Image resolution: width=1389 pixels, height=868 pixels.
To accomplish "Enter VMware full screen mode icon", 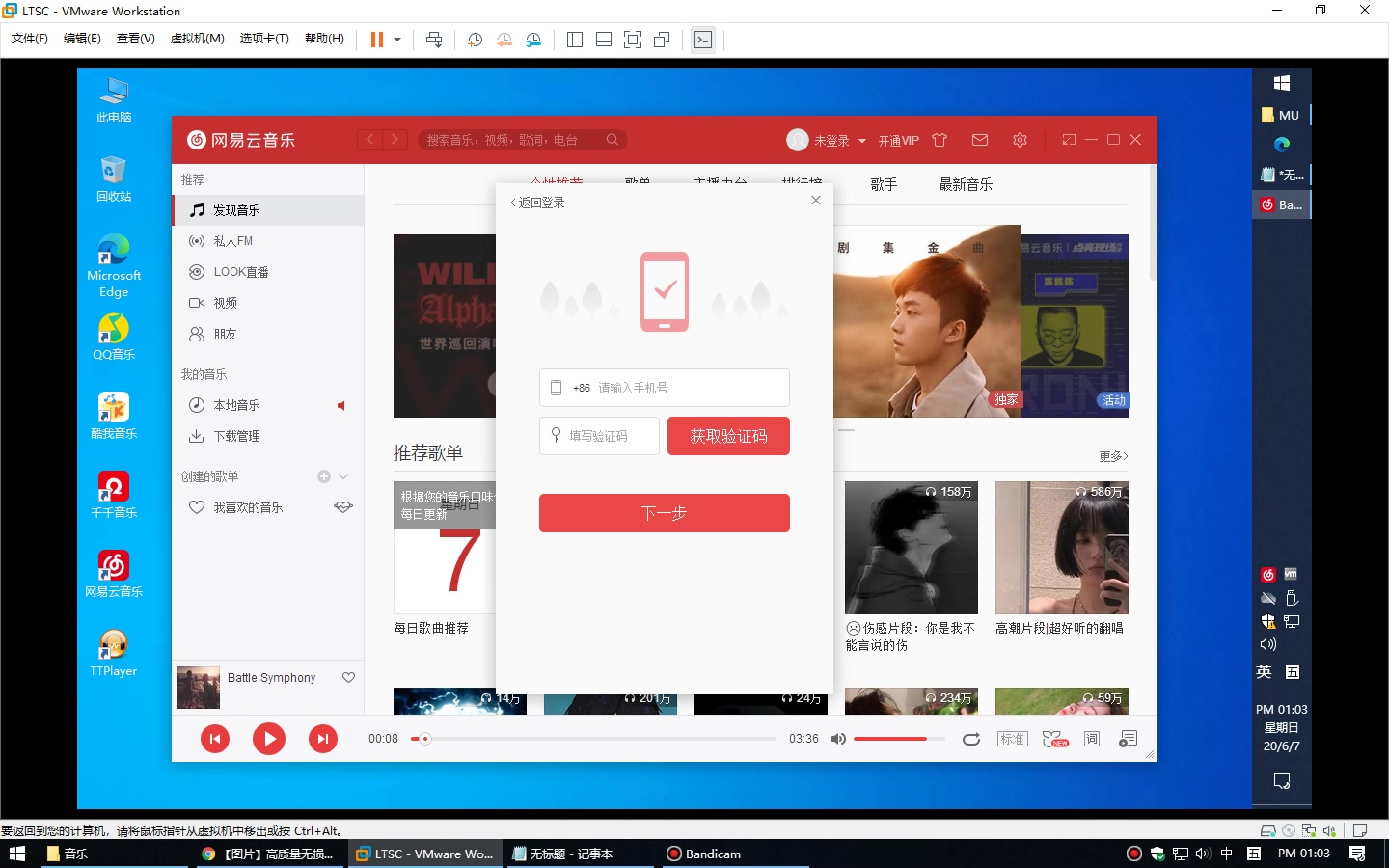I will tap(633, 40).
